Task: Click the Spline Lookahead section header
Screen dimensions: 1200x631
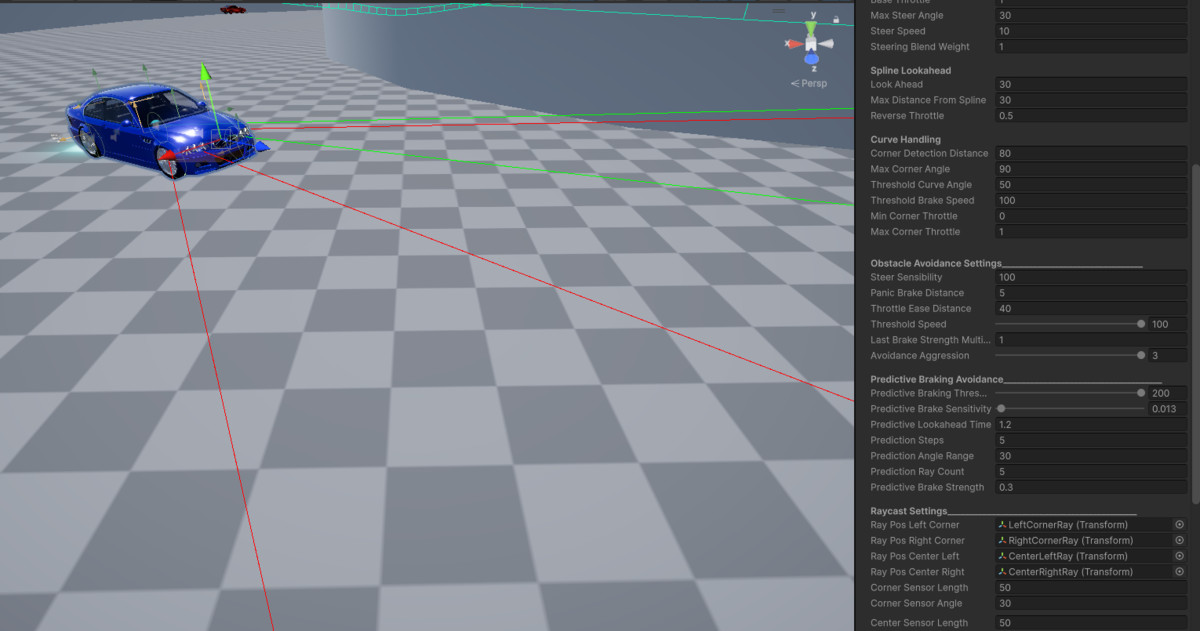Action: pyautogui.click(x=910, y=71)
